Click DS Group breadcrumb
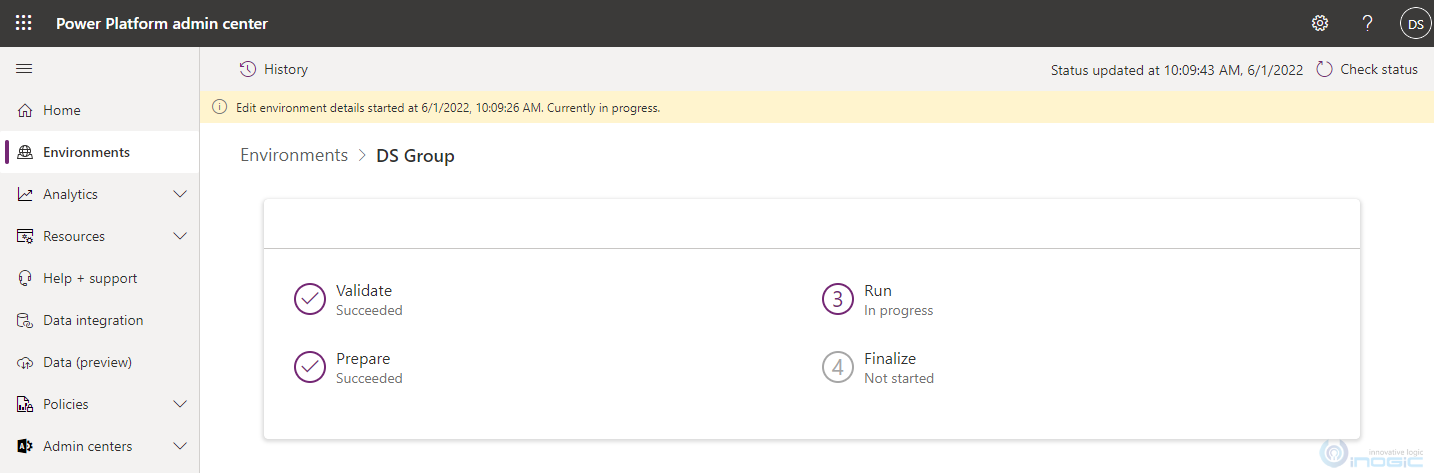The height and width of the screenshot is (473, 1434). (x=415, y=155)
